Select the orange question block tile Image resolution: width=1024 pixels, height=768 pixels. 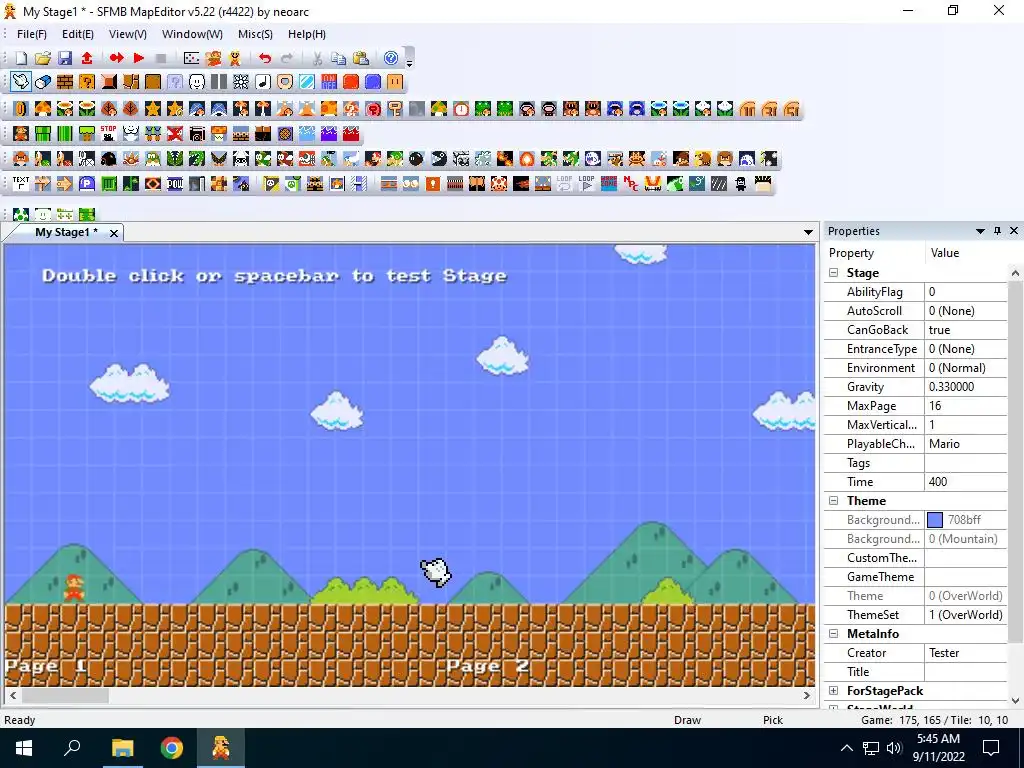(87, 82)
